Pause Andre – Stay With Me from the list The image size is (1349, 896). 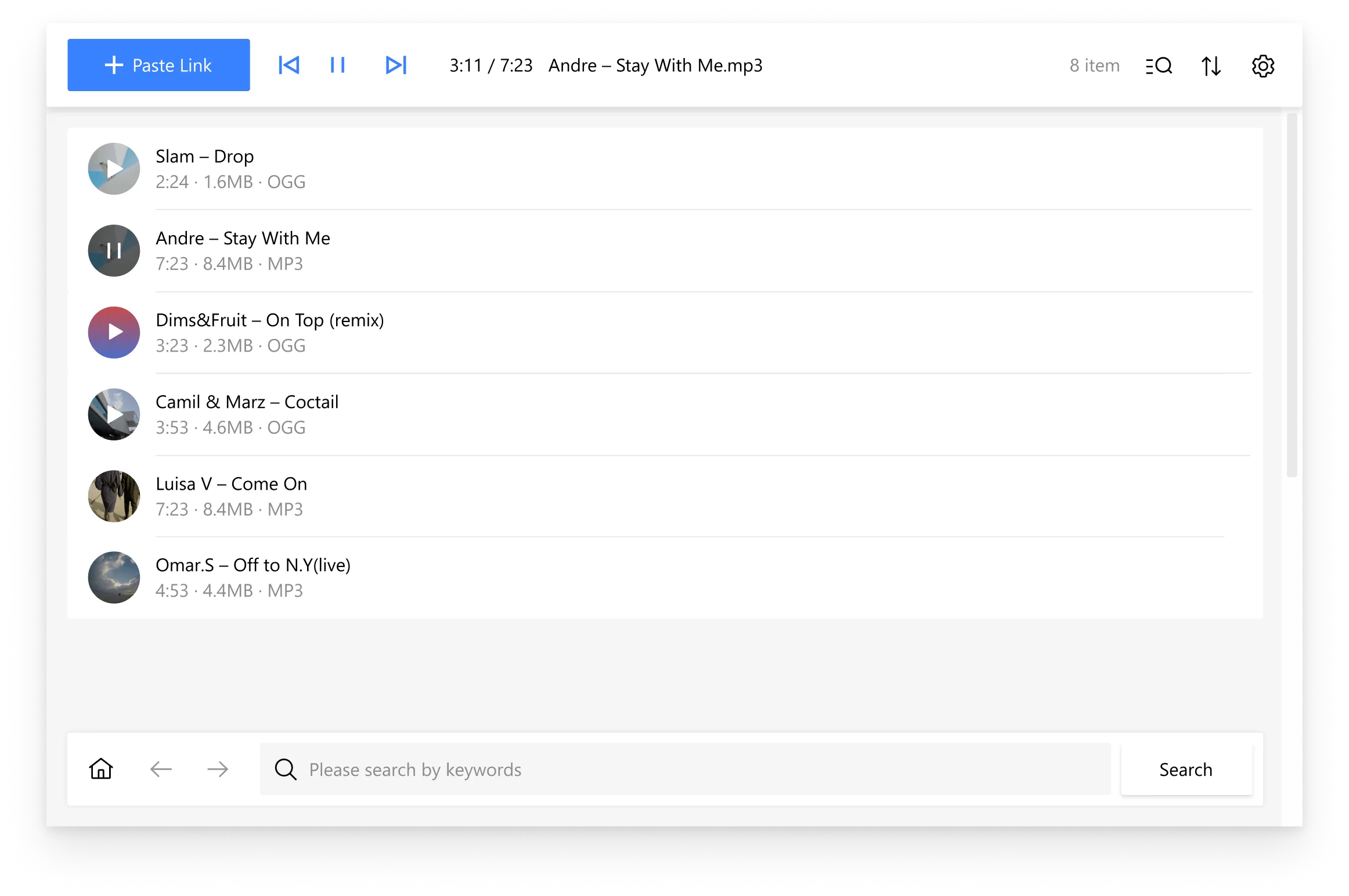click(114, 251)
